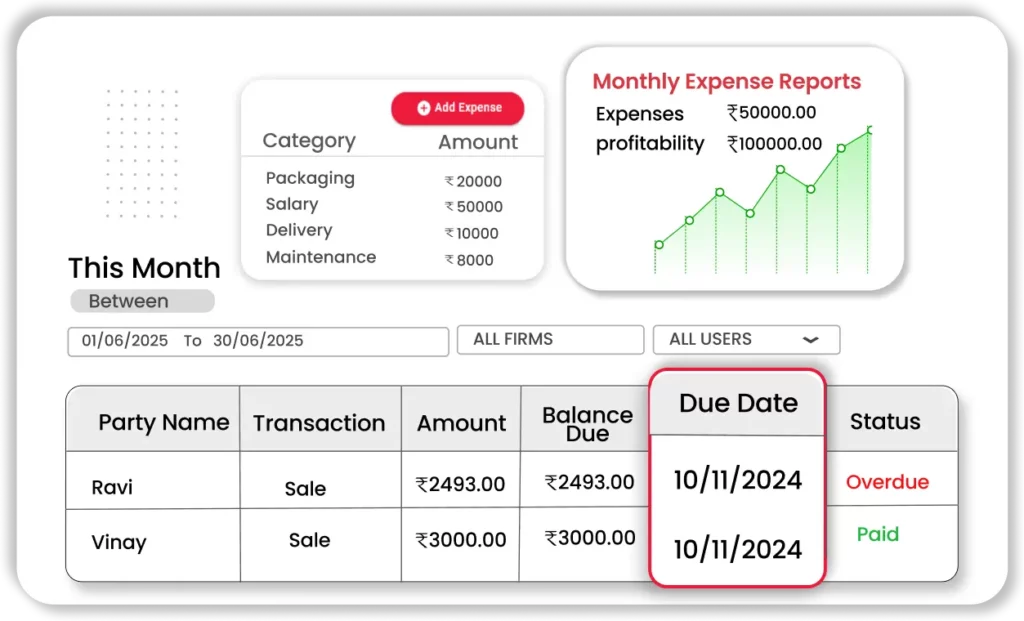1024x621 pixels.
Task: Click the Transaction column header
Action: [x=319, y=423]
